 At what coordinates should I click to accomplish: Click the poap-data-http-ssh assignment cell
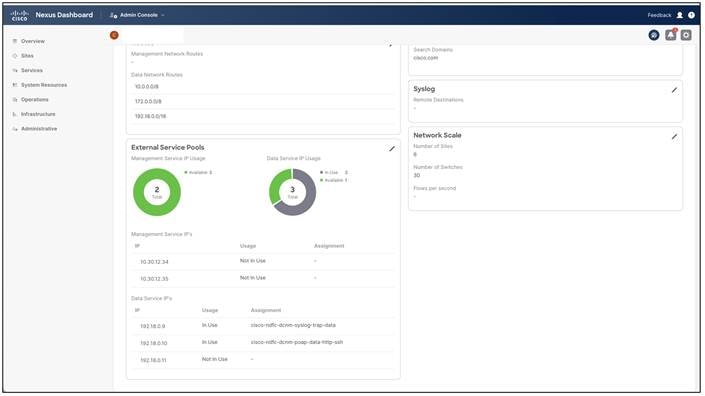(297, 342)
